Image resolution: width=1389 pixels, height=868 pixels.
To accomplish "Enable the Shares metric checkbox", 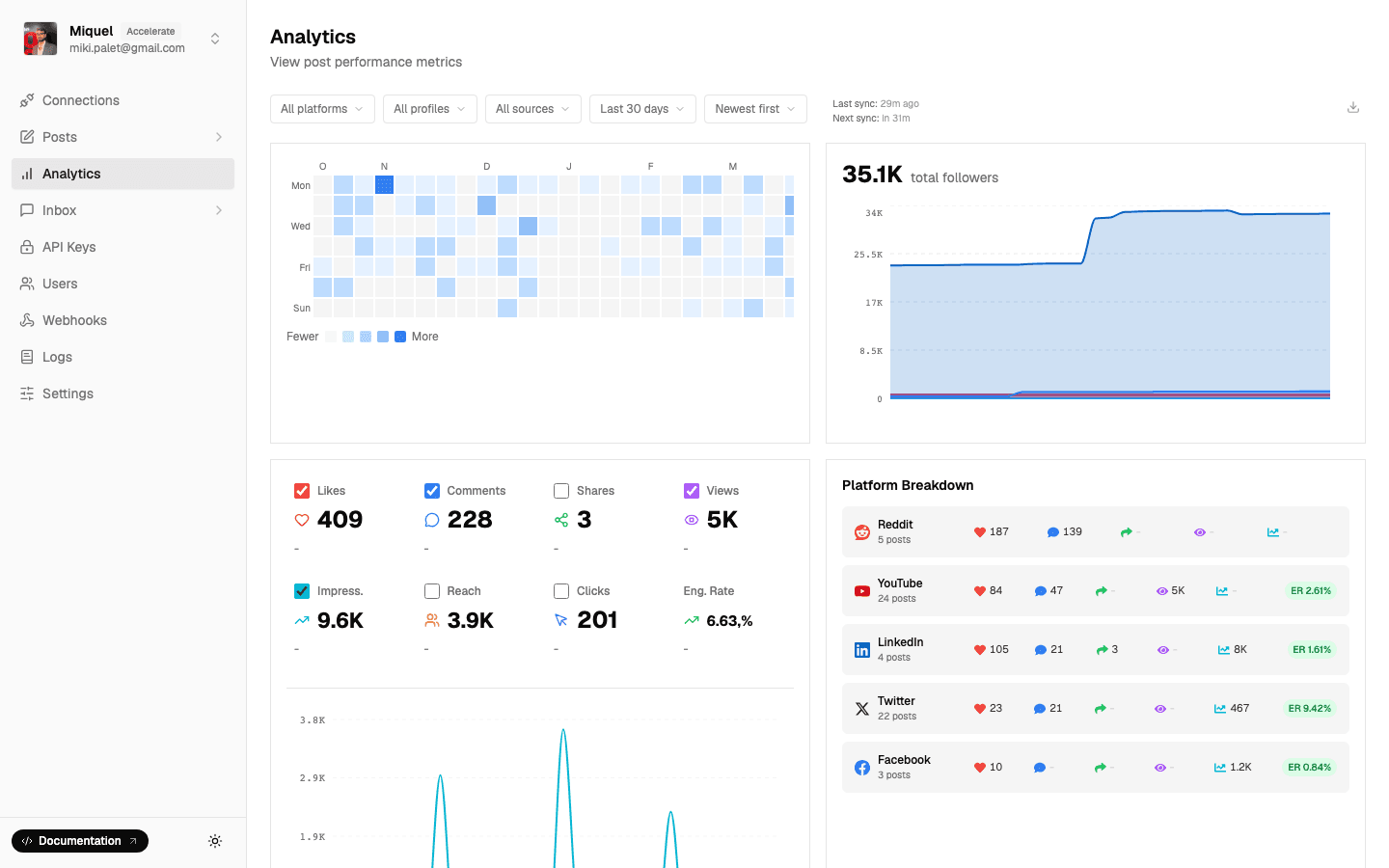I will [x=561, y=490].
